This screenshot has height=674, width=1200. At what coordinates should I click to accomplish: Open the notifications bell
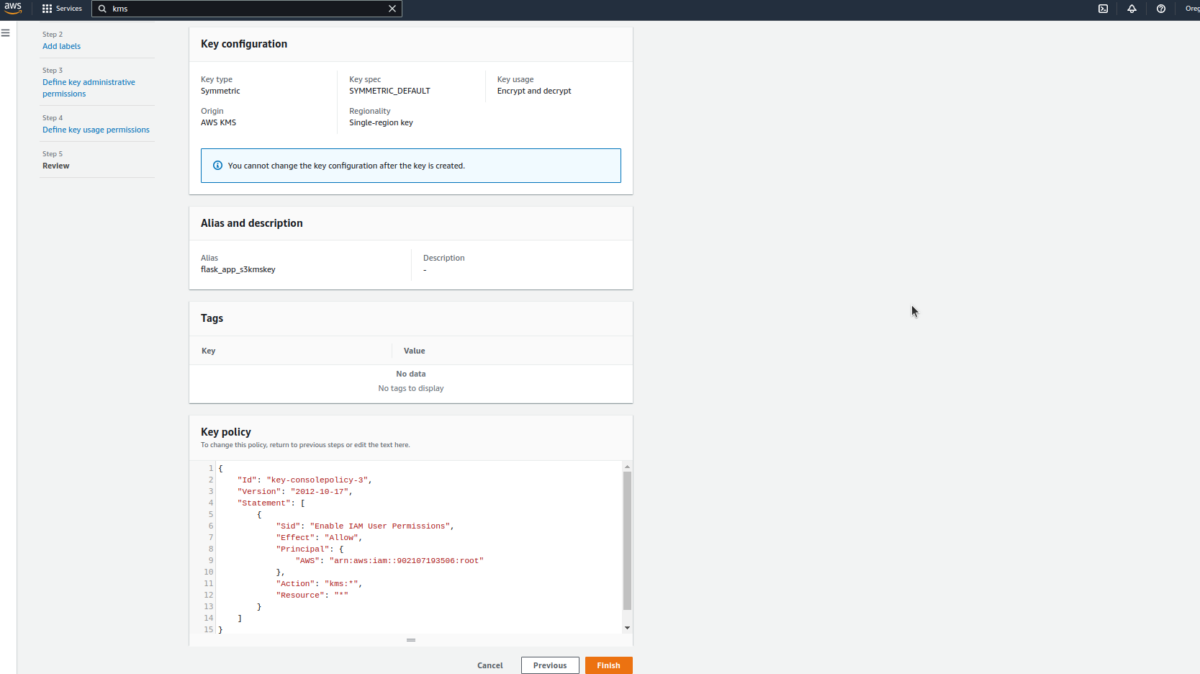coord(1132,8)
